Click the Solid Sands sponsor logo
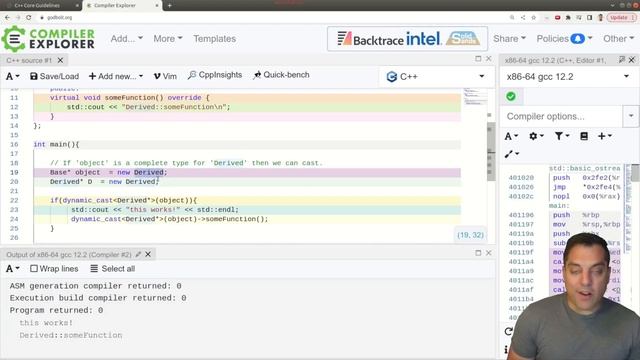The image size is (640, 360). point(463,39)
